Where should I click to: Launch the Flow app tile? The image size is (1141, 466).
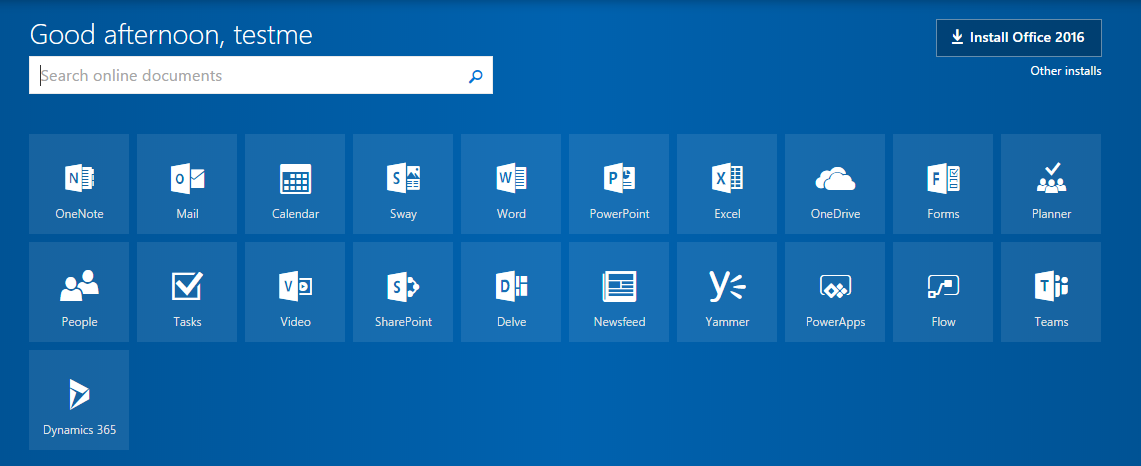click(943, 292)
